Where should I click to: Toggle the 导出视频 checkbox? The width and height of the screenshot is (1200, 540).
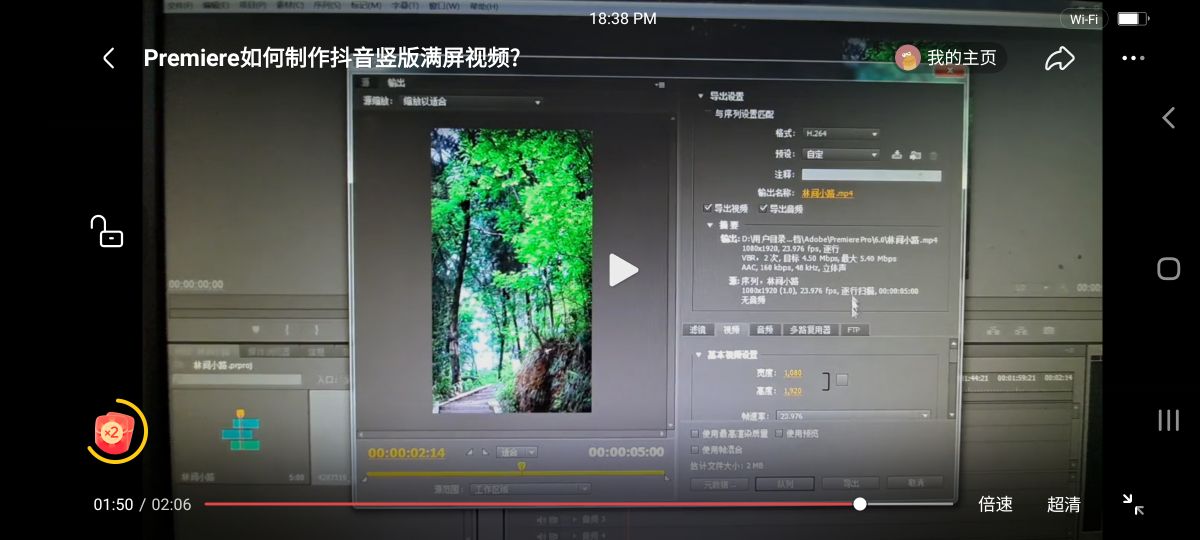click(x=708, y=208)
